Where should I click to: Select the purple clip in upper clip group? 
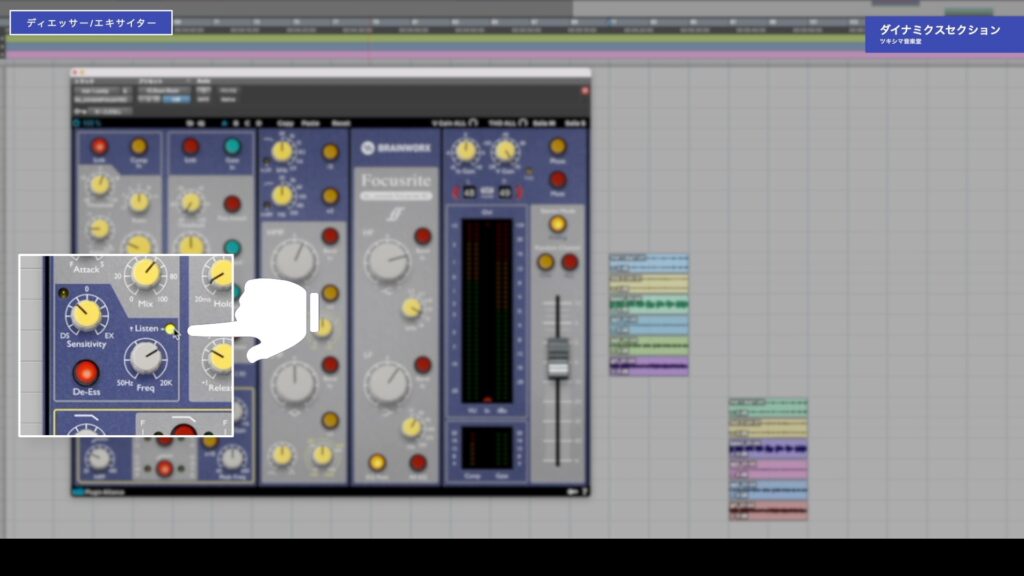click(648, 364)
